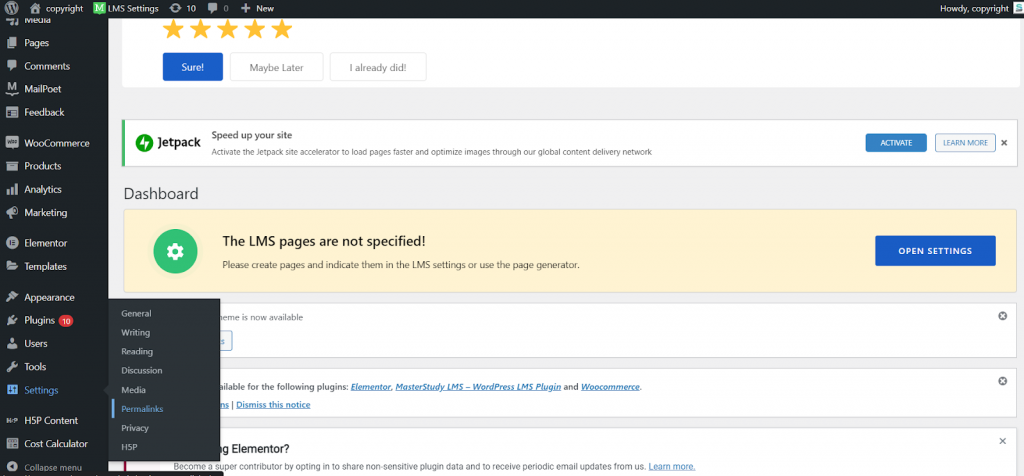Close the Elementor data sharing notice
The width and height of the screenshot is (1024, 476).
1002,441
